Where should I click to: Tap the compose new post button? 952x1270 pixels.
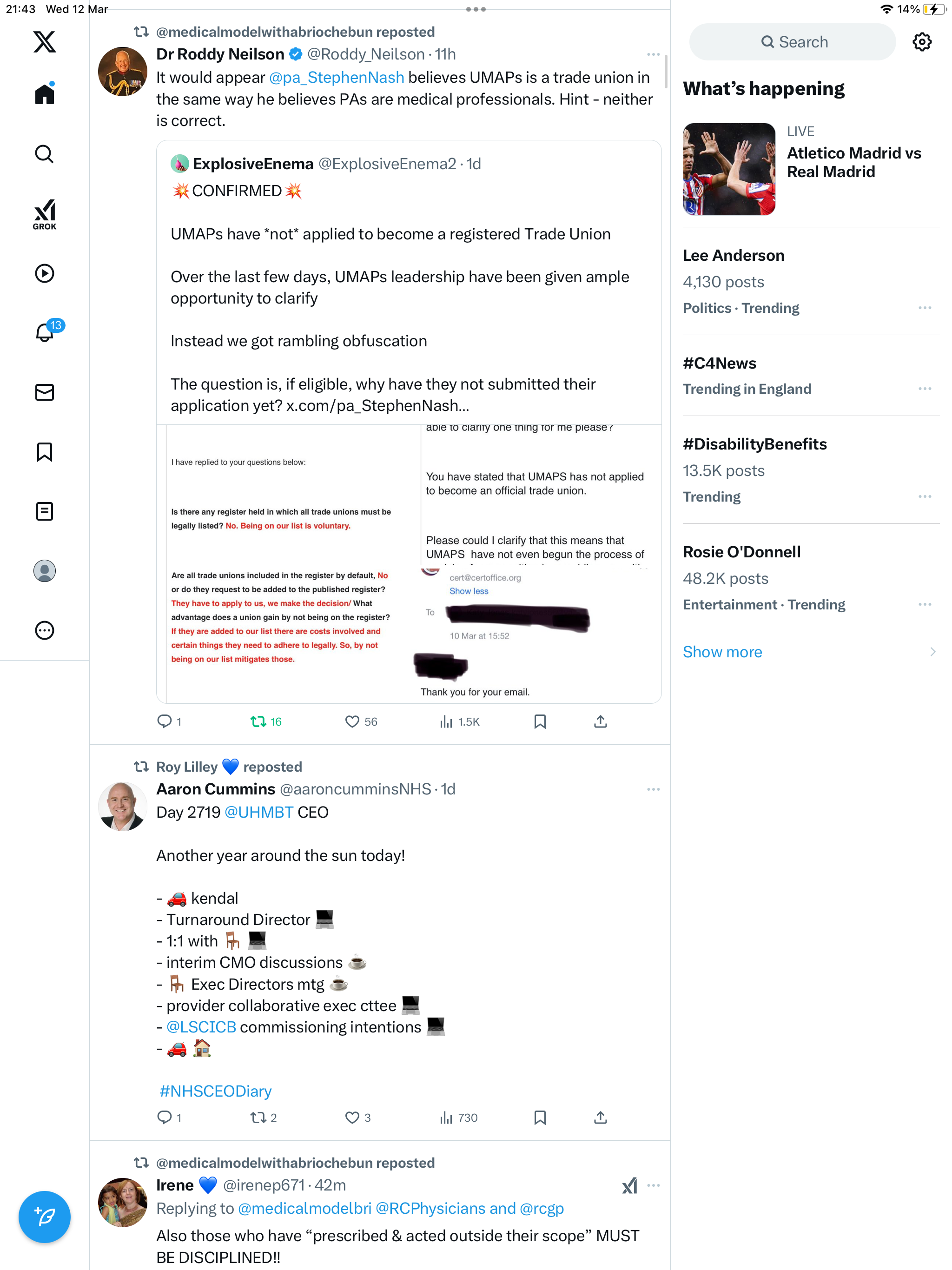pyautogui.click(x=44, y=1217)
